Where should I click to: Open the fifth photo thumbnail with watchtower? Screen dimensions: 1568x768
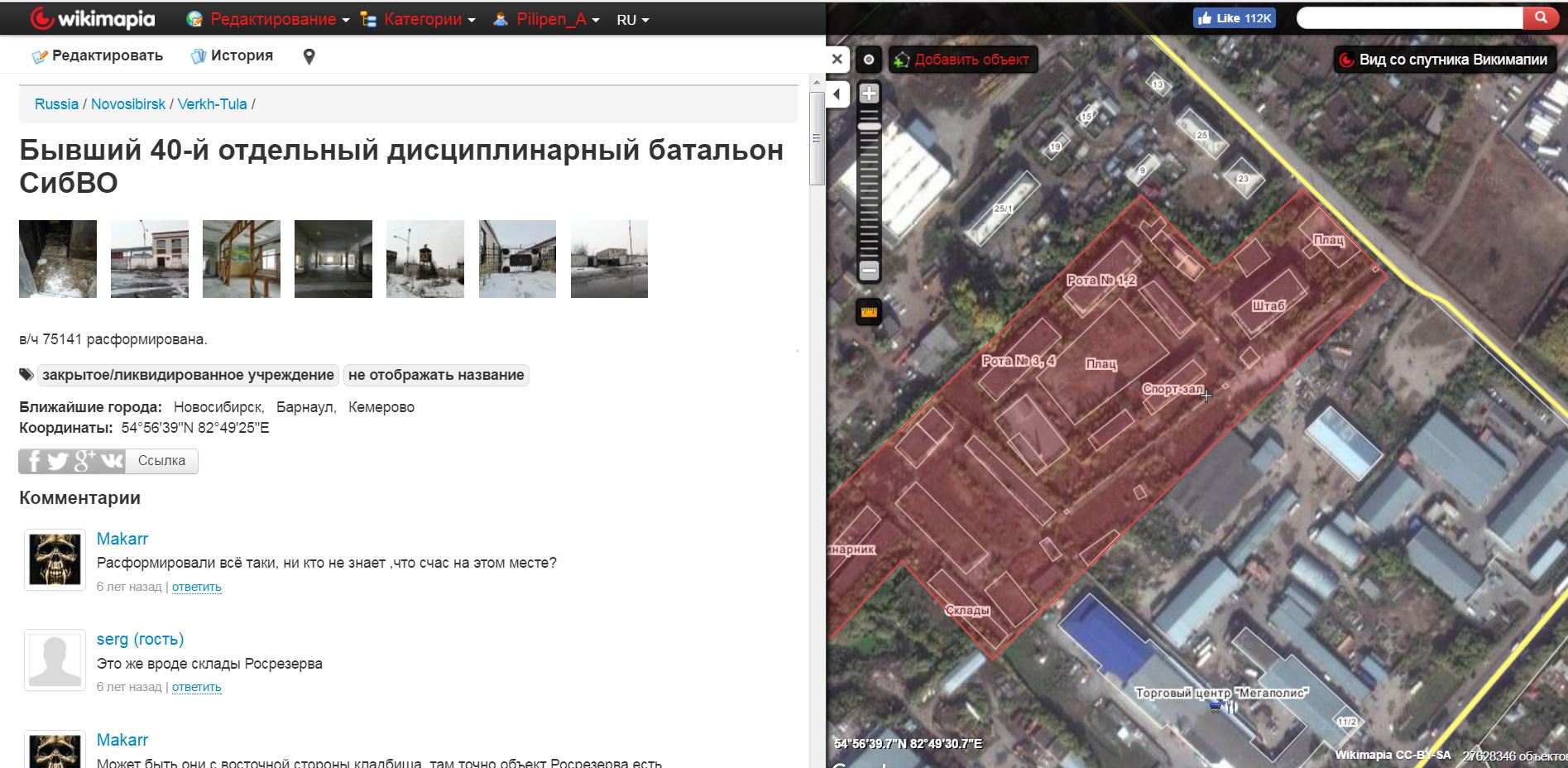(425, 258)
